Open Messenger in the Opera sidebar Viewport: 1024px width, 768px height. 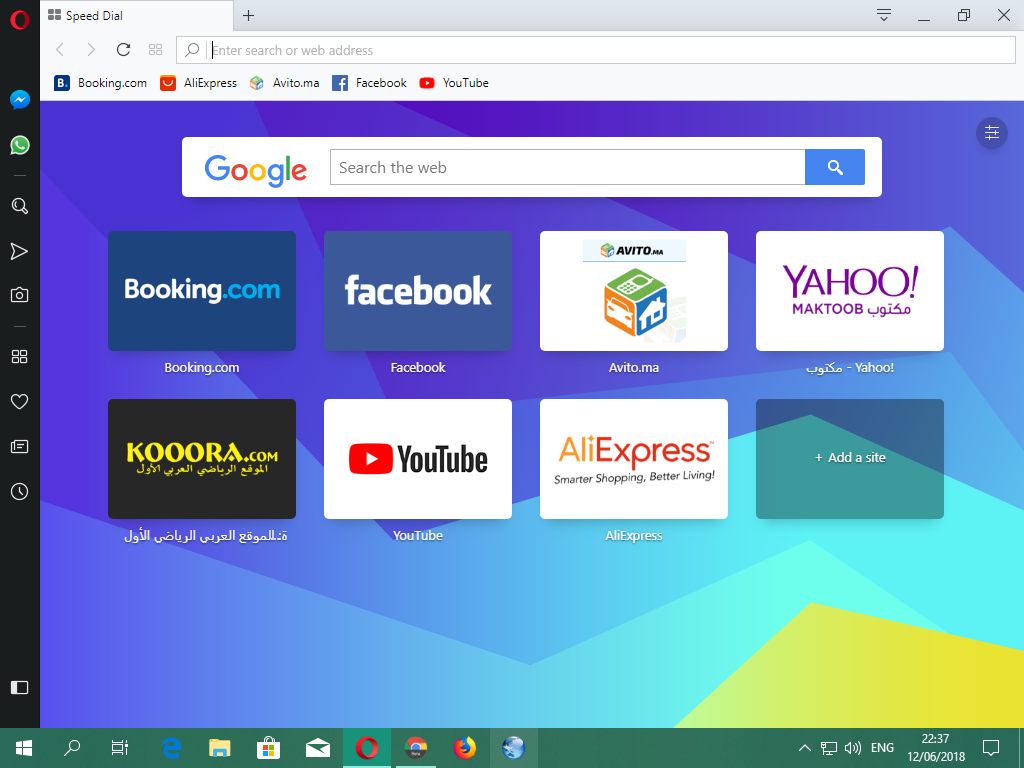(20, 100)
